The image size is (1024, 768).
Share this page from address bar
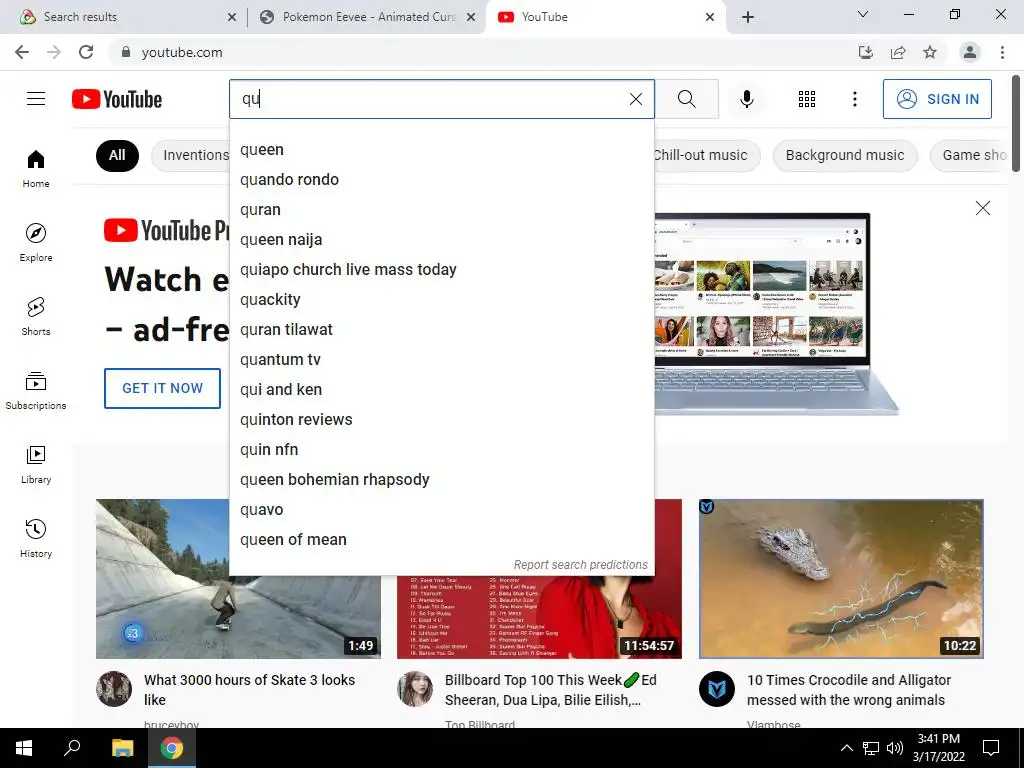(898, 52)
